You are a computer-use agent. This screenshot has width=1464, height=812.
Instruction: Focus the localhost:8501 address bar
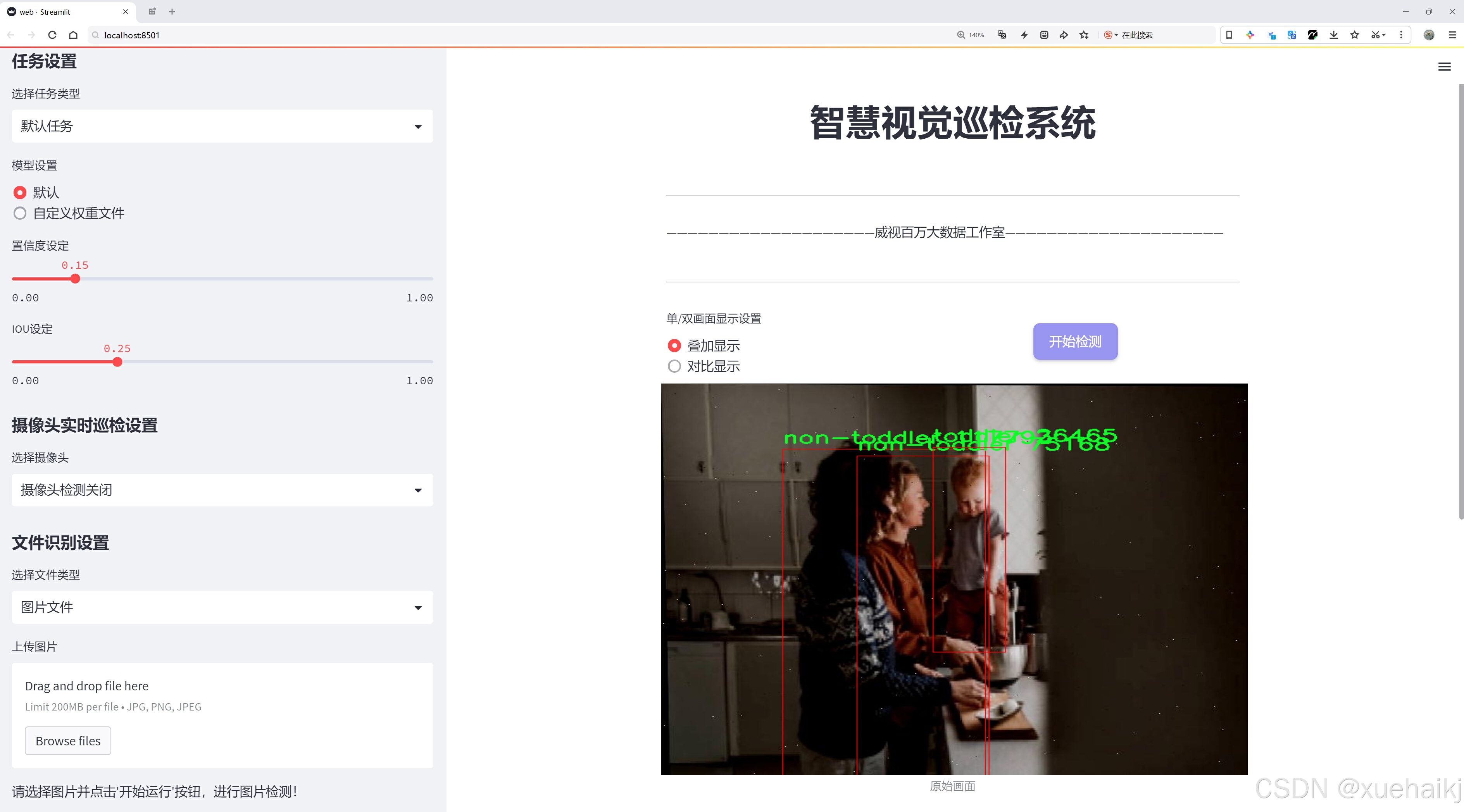pyautogui.click(x=512, y=35)
